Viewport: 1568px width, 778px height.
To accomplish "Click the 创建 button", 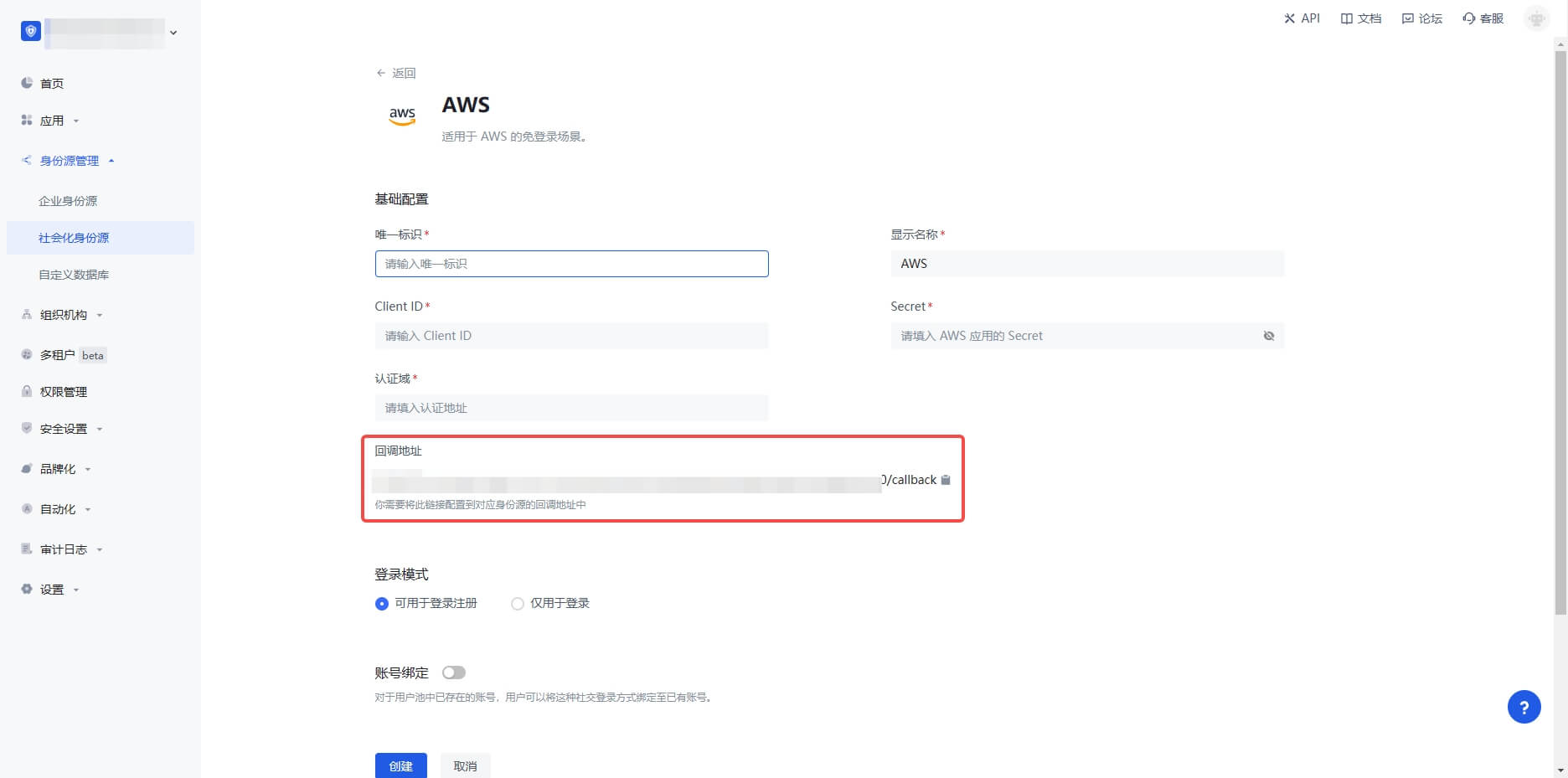I will [x=400, y=765].
